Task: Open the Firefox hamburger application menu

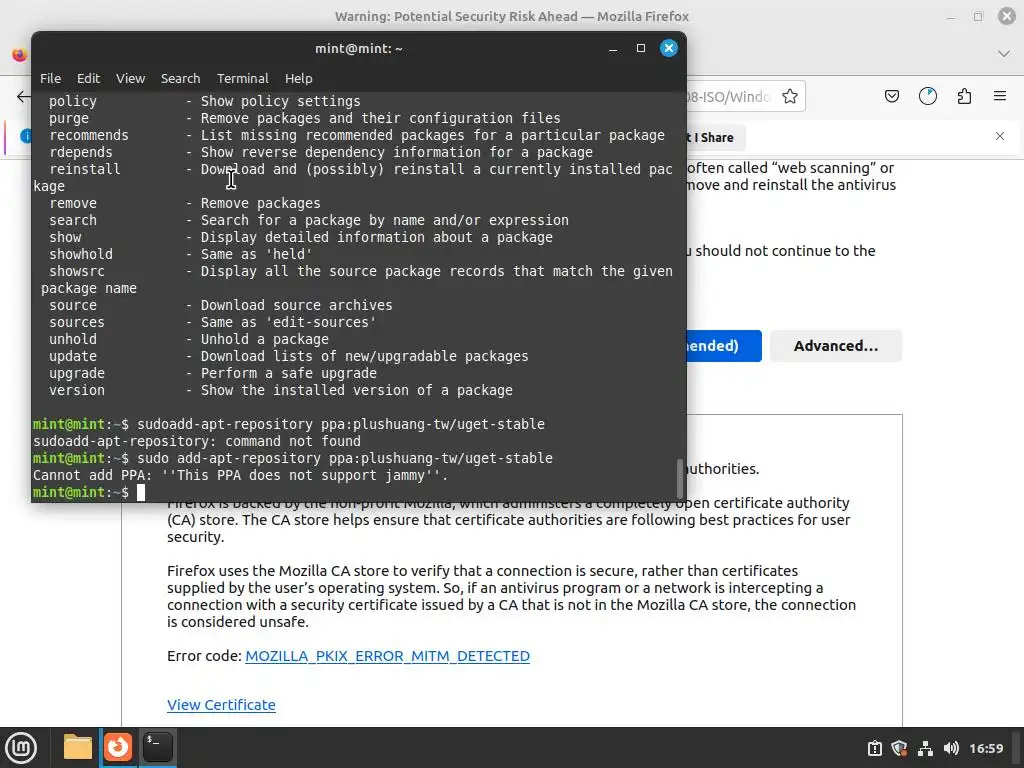Action: (1000, 96)
